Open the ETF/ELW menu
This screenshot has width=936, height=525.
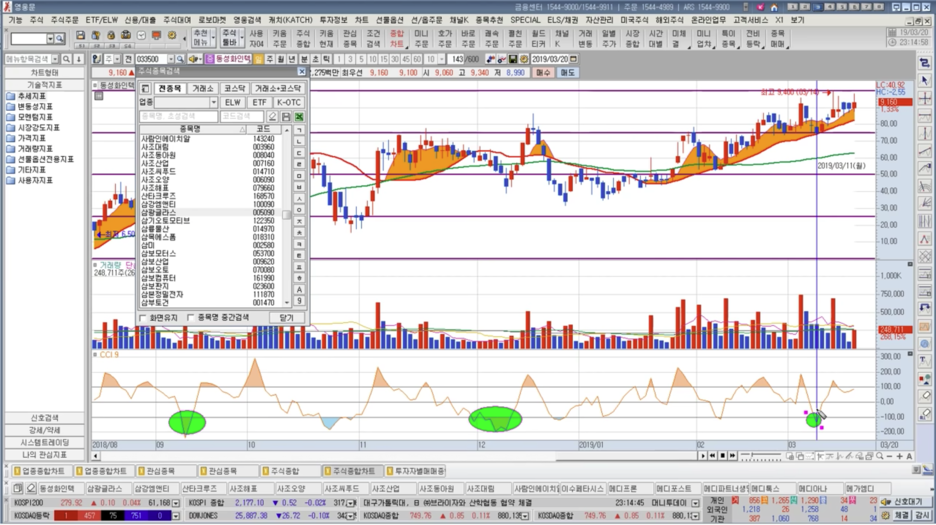101,20
